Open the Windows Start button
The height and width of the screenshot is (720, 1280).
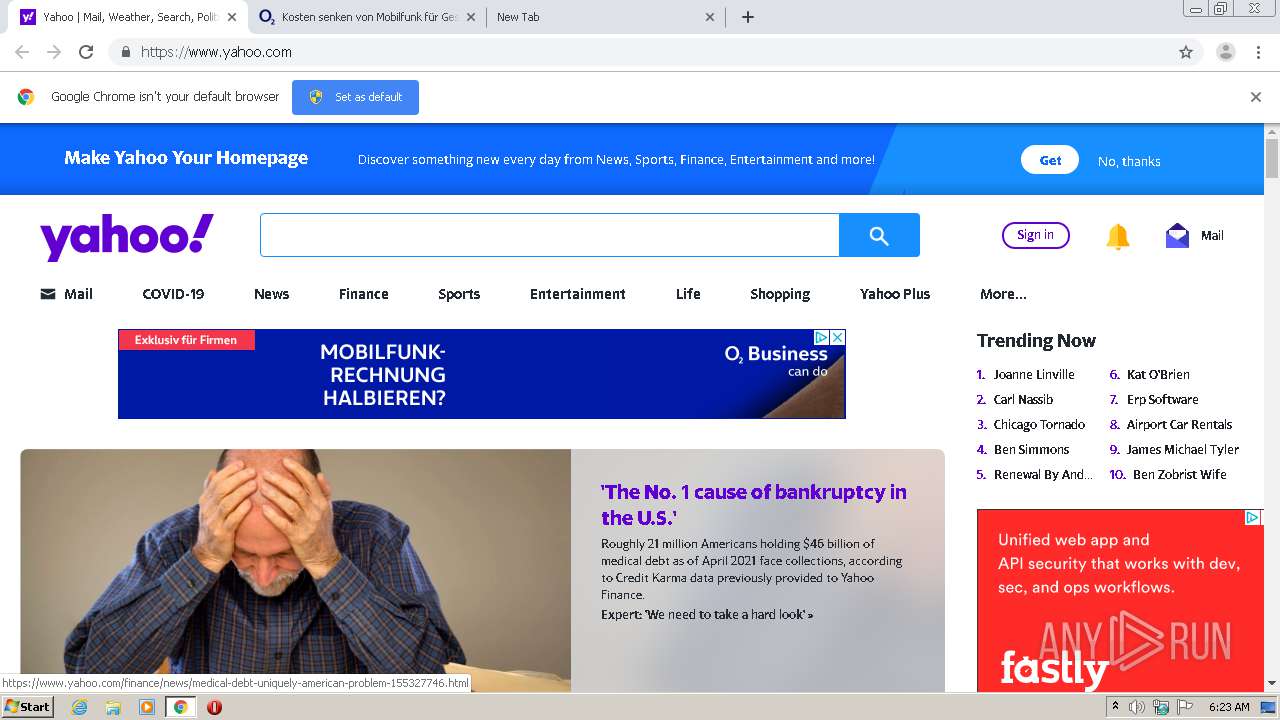click(x=27, y=707)
